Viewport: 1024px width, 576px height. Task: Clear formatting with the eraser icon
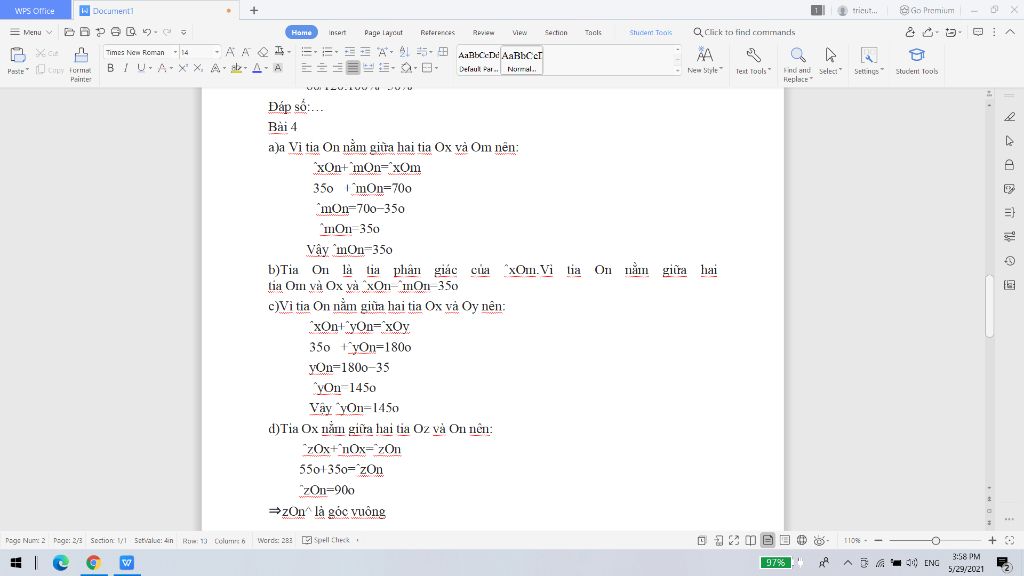point(263,52)
